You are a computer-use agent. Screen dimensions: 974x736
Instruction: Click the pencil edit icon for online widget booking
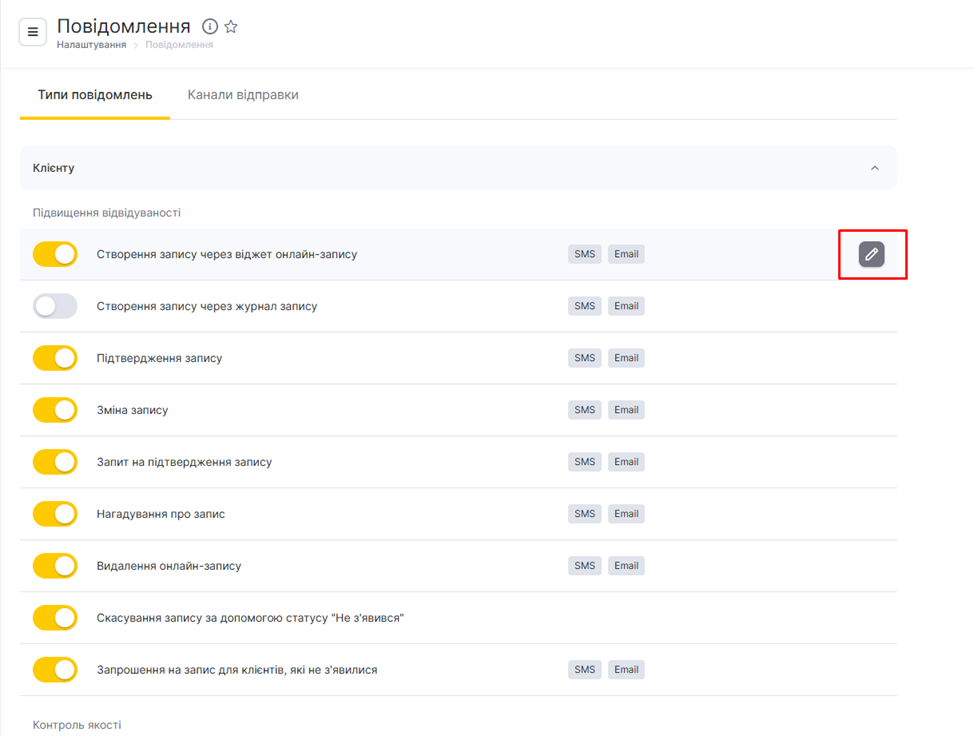pos(871,254)
